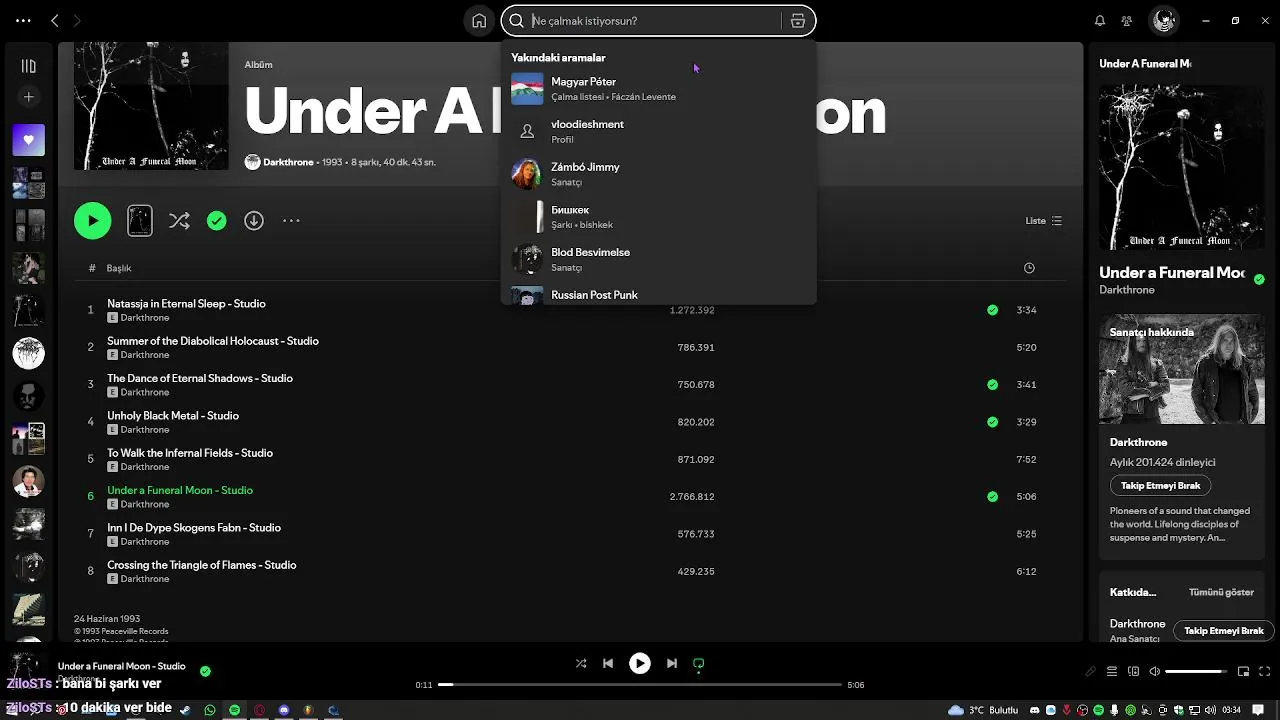Screen dimensions: 1280x720
Task: Select Zámbó Jimmy from recent searches
Action: click(x=658, y=174)
